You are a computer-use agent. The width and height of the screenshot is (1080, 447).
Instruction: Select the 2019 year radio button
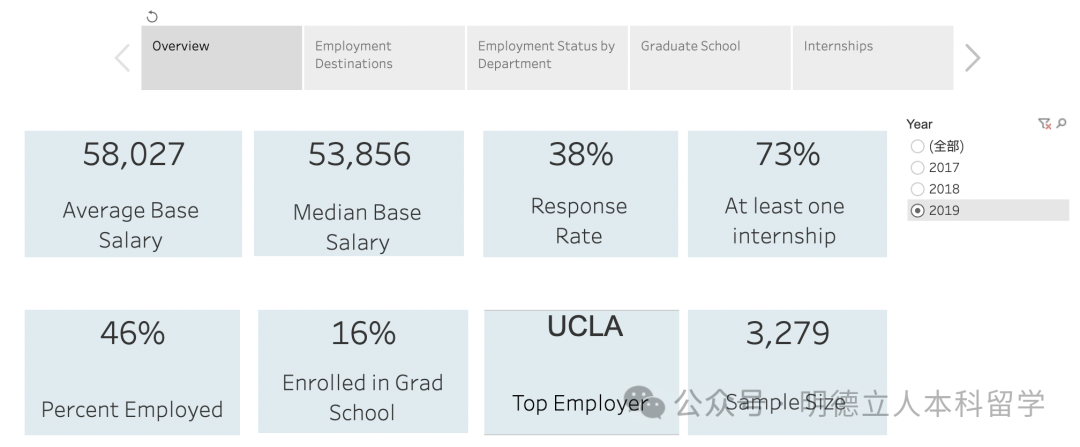[x=917, y=210]
